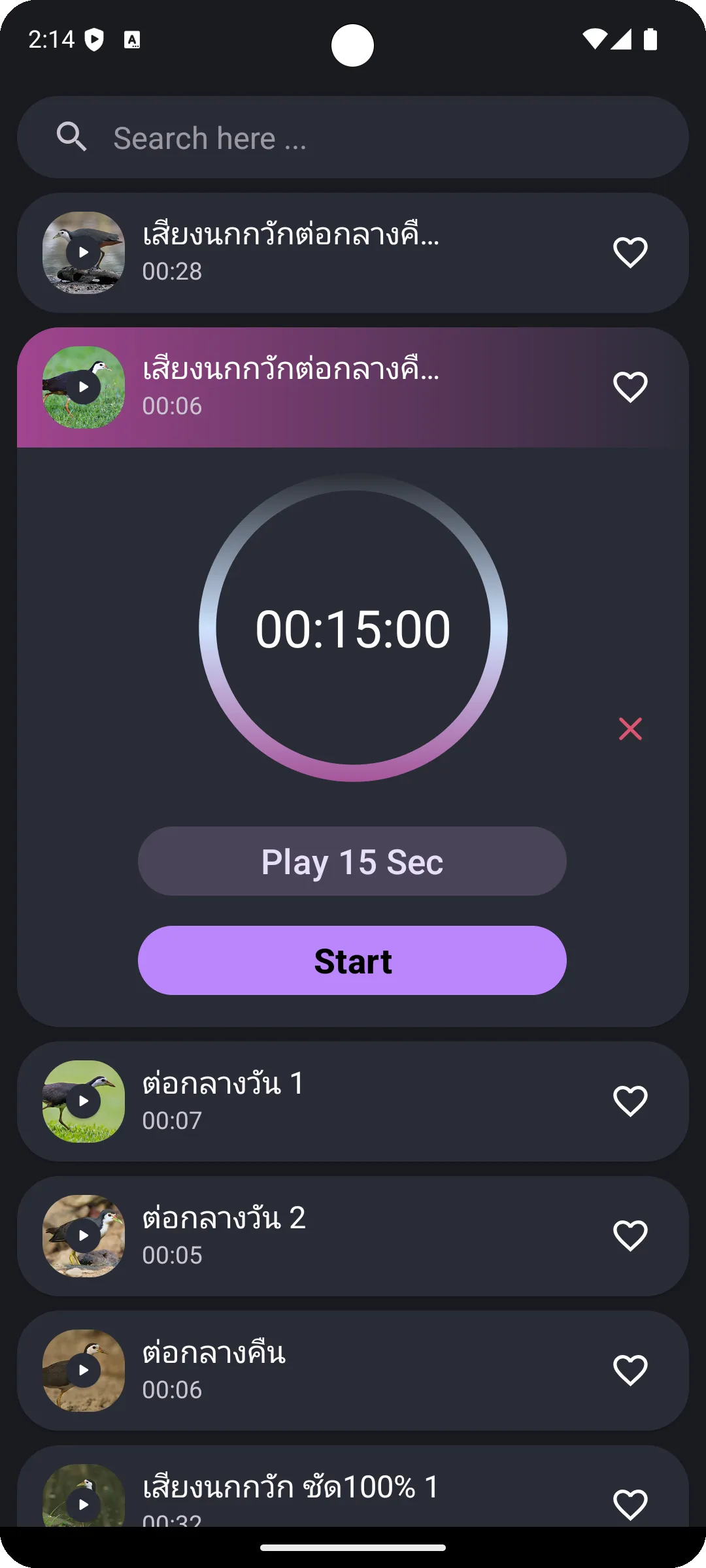Tap the 00:15:00 circular timer dial

click(353, 627)
